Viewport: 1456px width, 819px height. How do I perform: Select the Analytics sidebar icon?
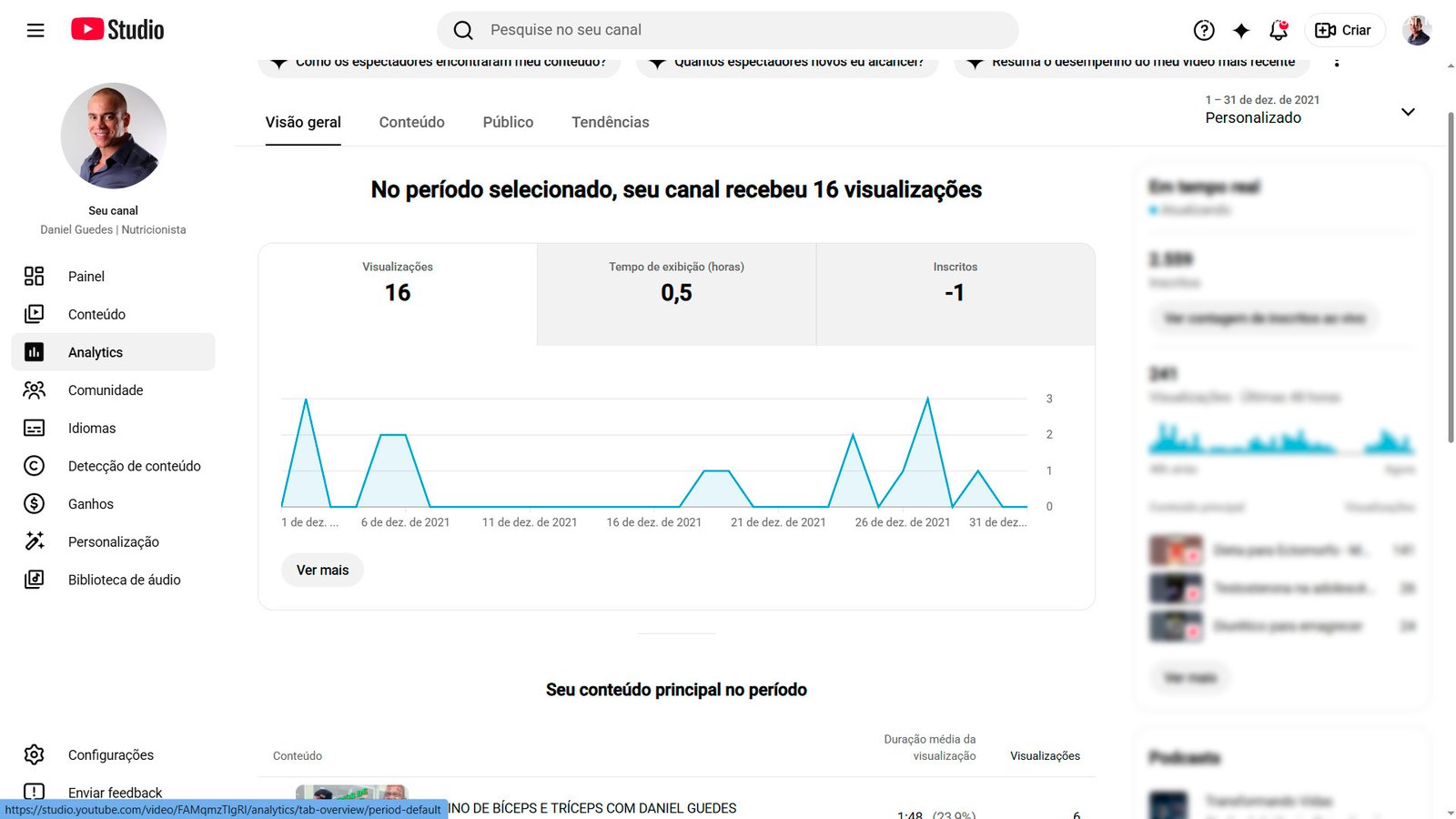pyautogui.click(x=34, y=352)
